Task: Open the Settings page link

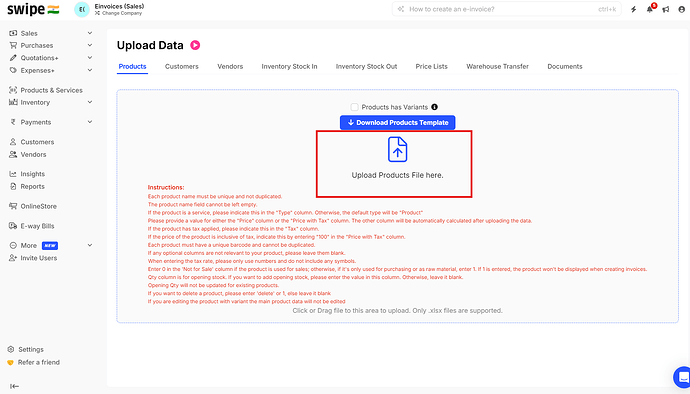Action: tap(31, 350)
